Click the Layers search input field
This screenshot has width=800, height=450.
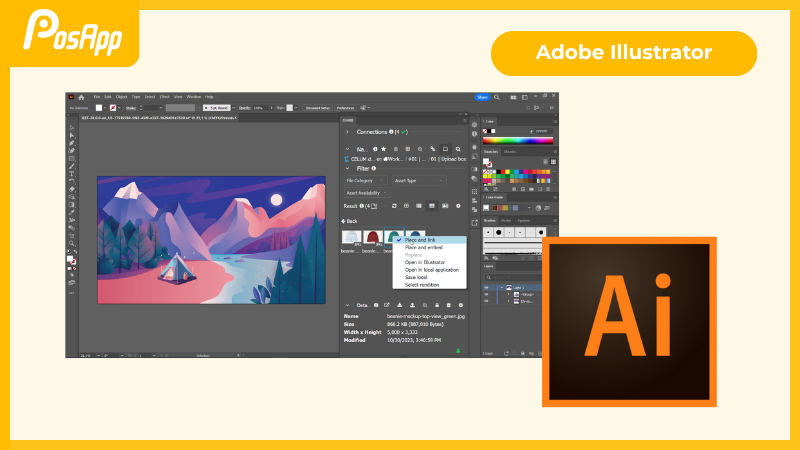(x=512, y=278)
